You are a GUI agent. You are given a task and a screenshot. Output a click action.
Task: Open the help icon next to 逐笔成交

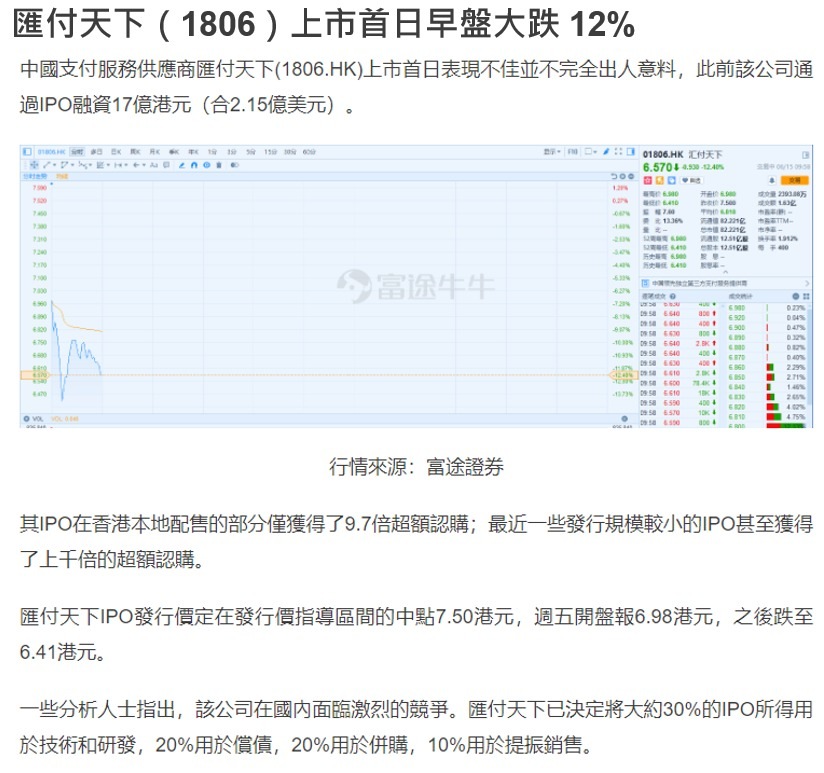click(673, 296)
